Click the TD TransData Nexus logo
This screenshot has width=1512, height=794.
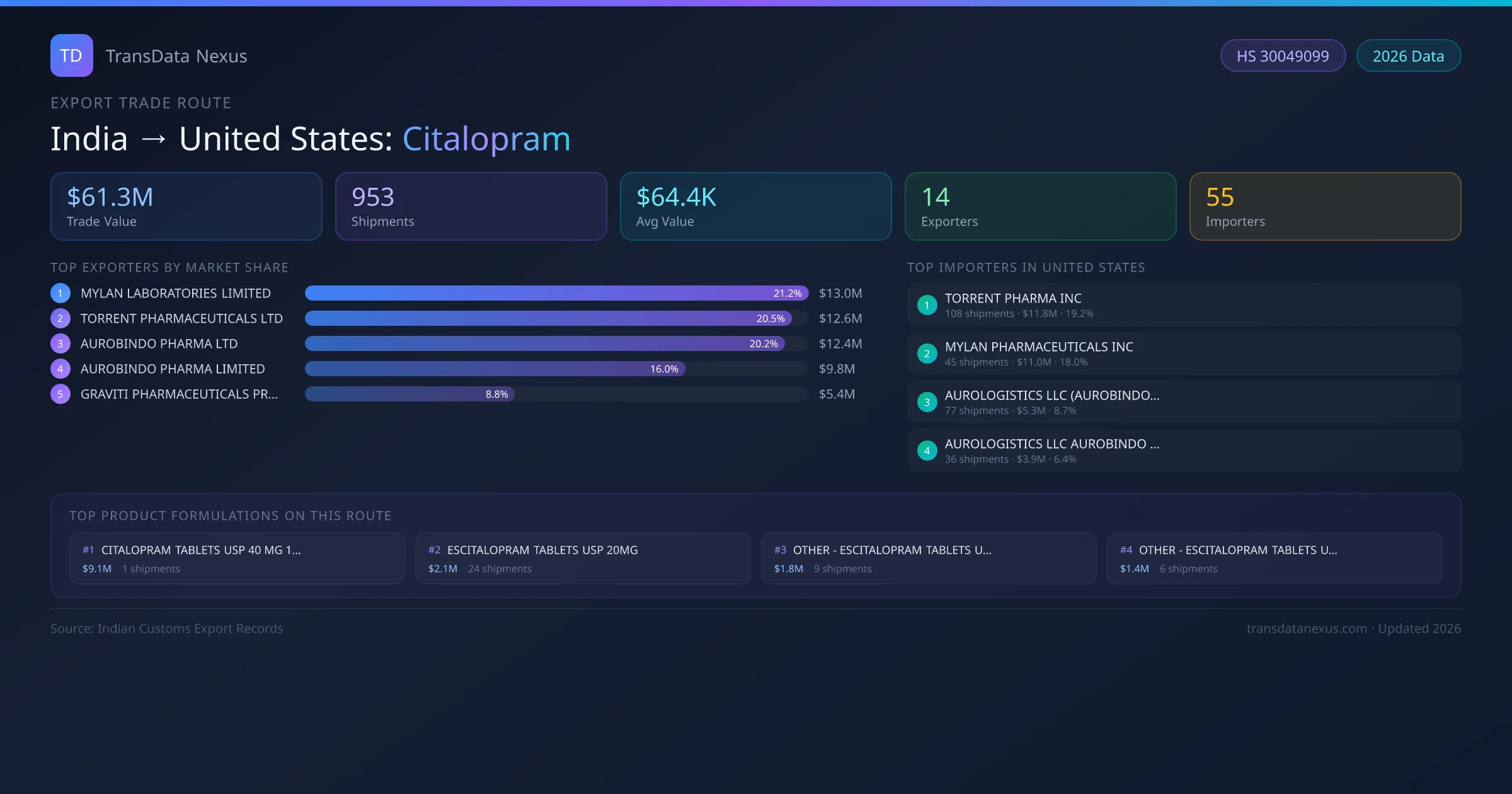point(72,55)
